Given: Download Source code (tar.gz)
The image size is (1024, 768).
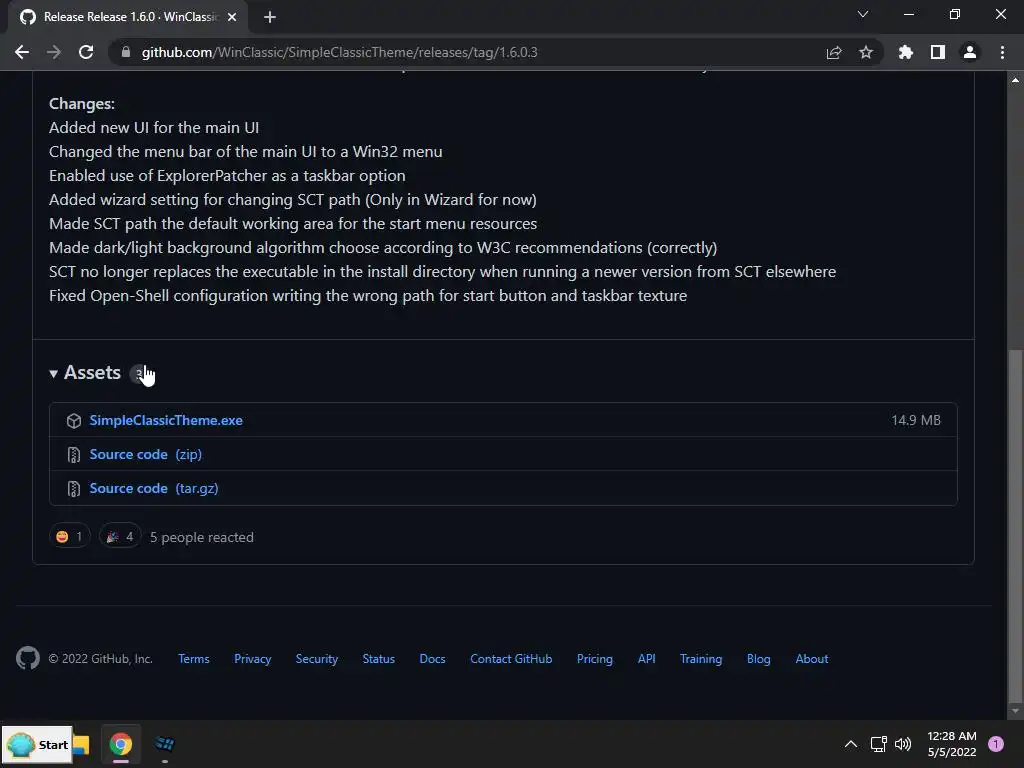Looking at the screenshot, I should click(x=154, y=488).
